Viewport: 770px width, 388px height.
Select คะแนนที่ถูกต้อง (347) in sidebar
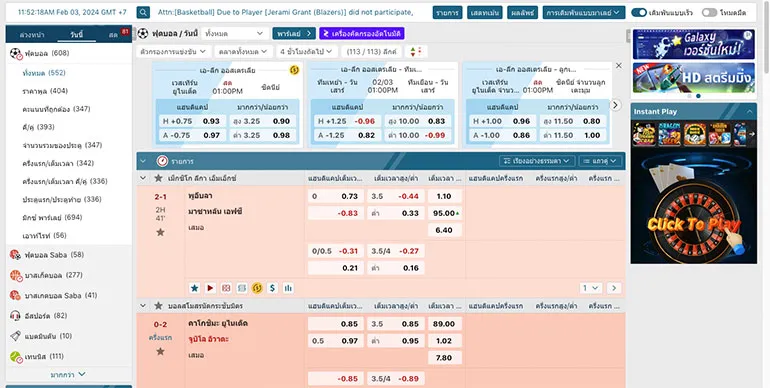(x=56, y=109)
